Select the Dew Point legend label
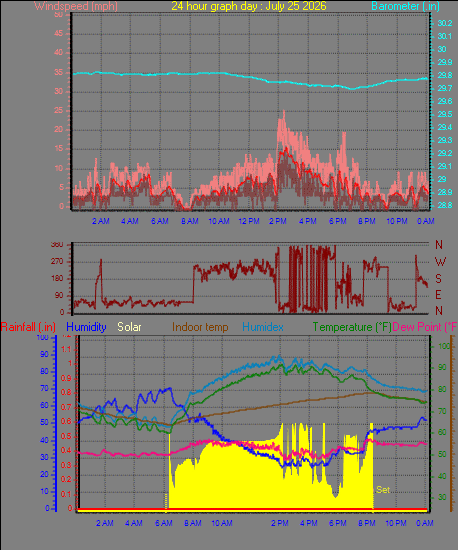This screenshot has width=458, height=550. [425, 327]
